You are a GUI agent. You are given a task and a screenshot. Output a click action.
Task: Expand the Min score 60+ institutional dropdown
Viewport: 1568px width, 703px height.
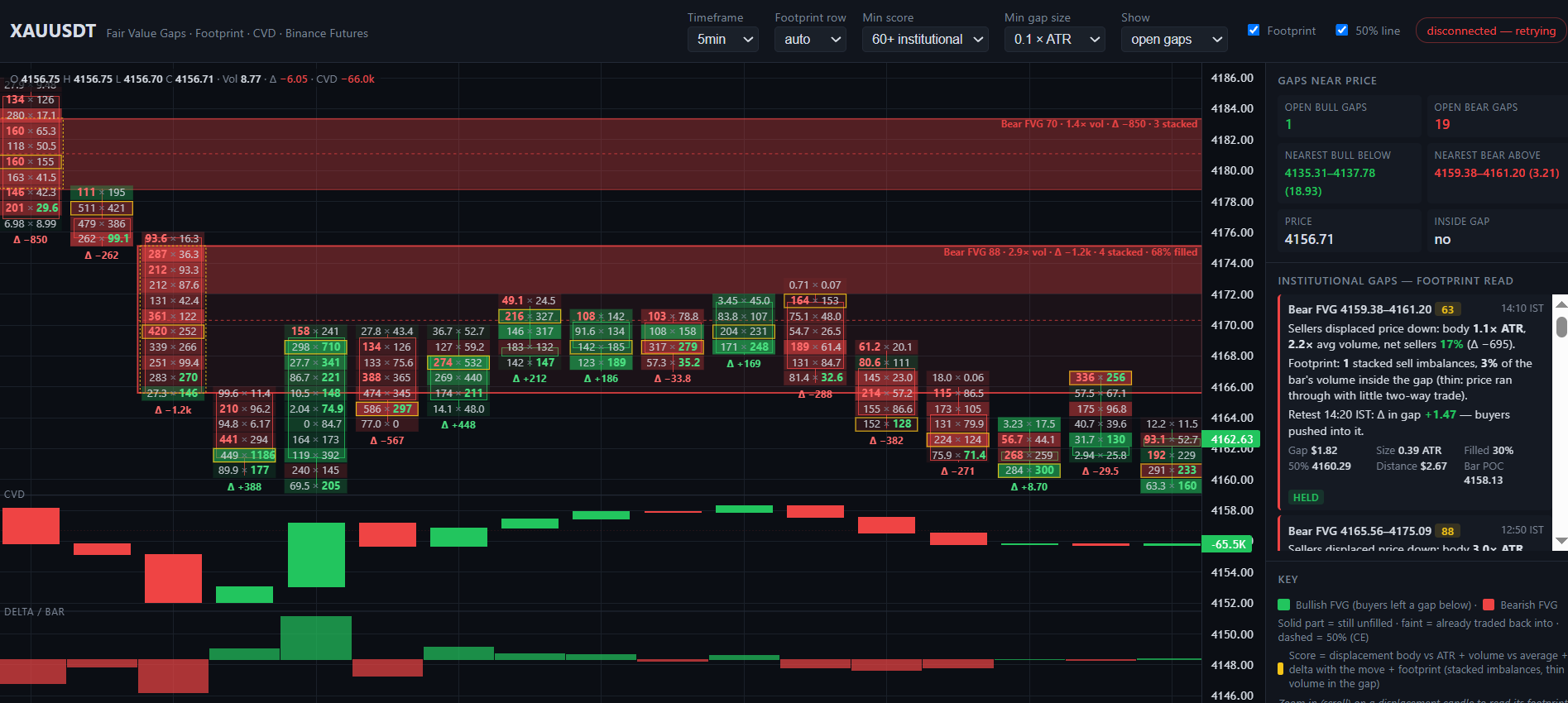(x=925, y=39)
